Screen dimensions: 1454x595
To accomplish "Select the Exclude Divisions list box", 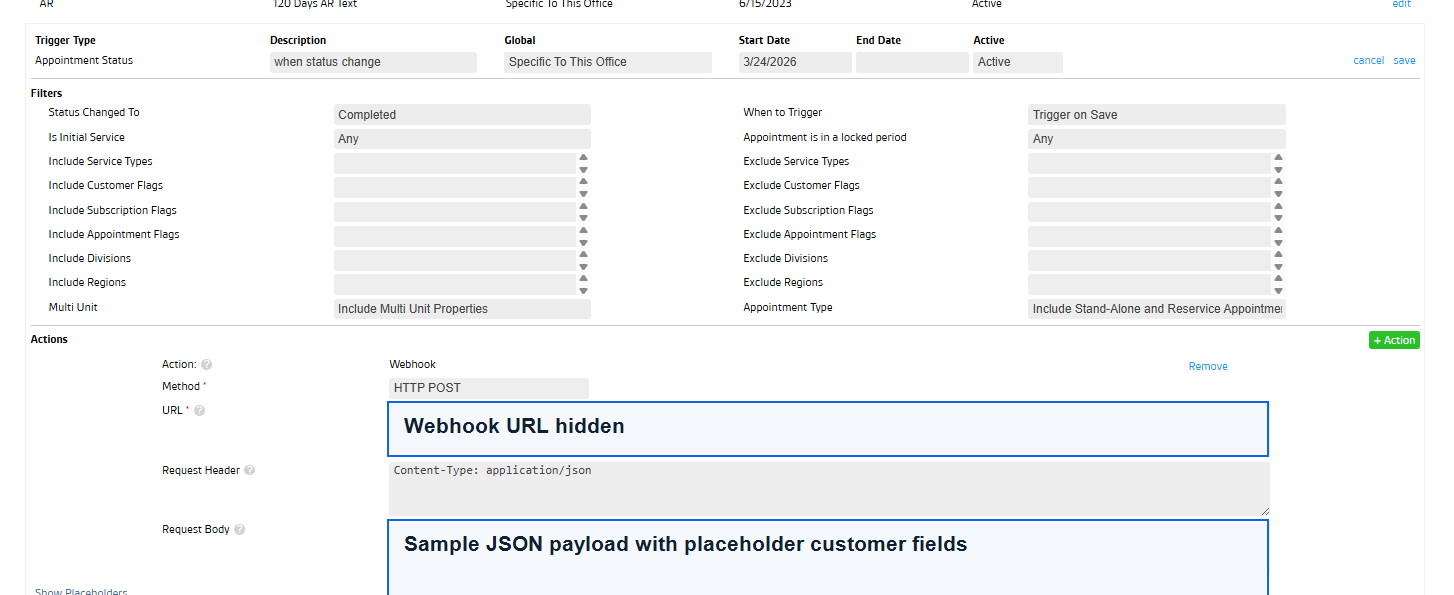I will coord(1150,260).
